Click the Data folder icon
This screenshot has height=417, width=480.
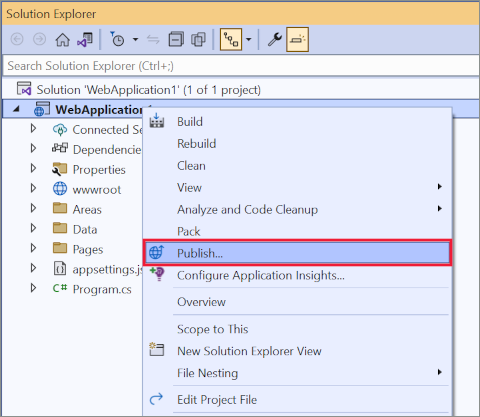pos(60,228)
